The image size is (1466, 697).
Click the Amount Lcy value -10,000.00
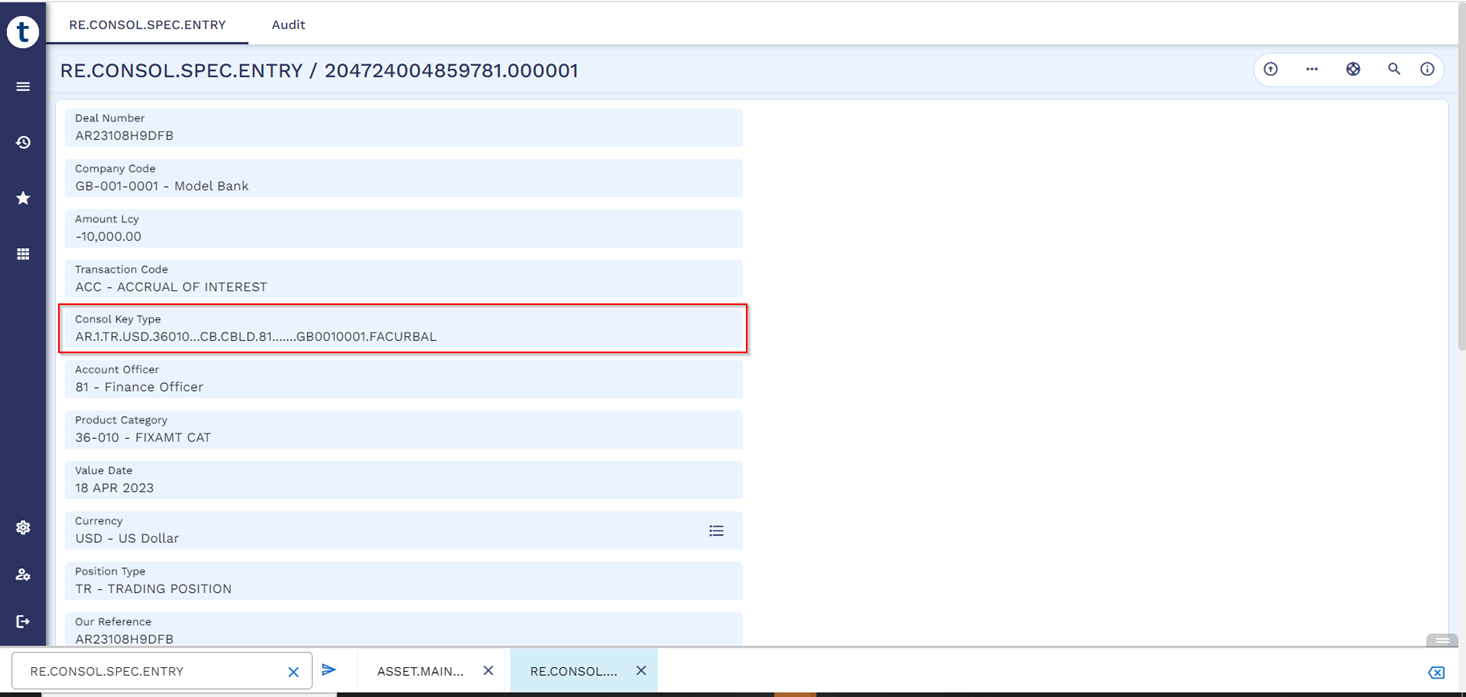click(x=108, y=237)
